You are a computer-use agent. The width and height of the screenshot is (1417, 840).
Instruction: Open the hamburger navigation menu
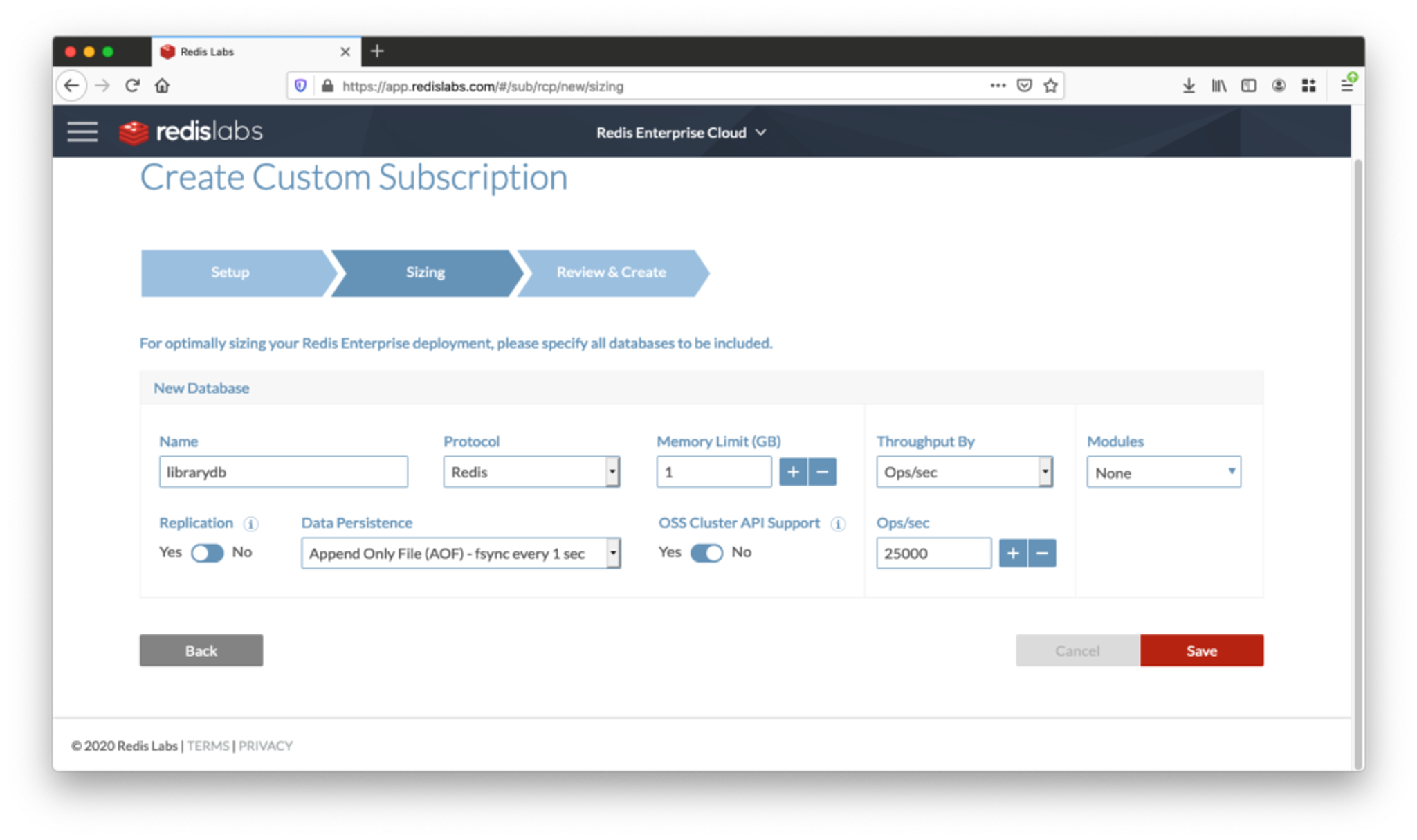click(x=82, y=131)
